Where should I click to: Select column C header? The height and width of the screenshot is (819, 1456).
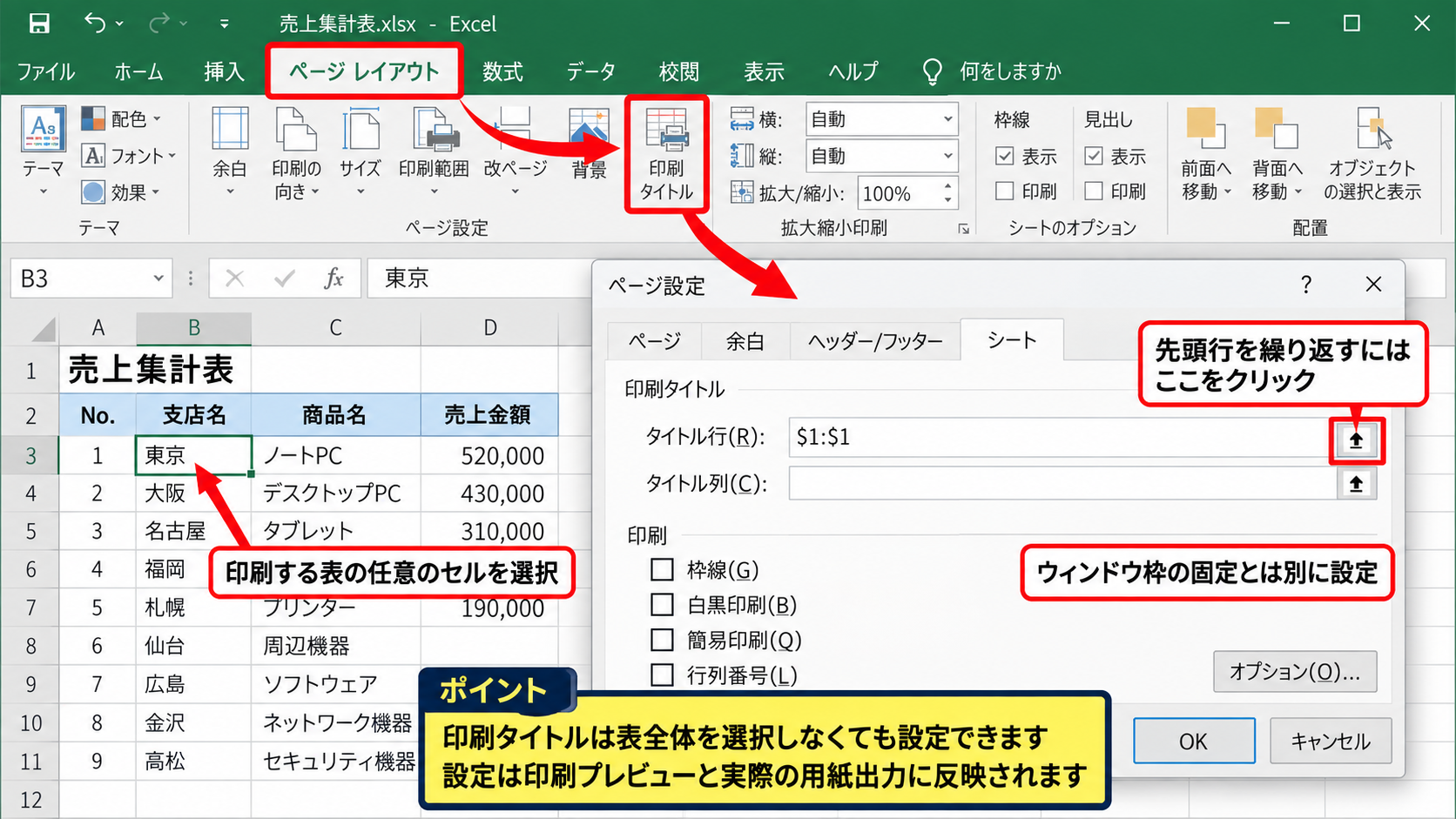(335, 328)
